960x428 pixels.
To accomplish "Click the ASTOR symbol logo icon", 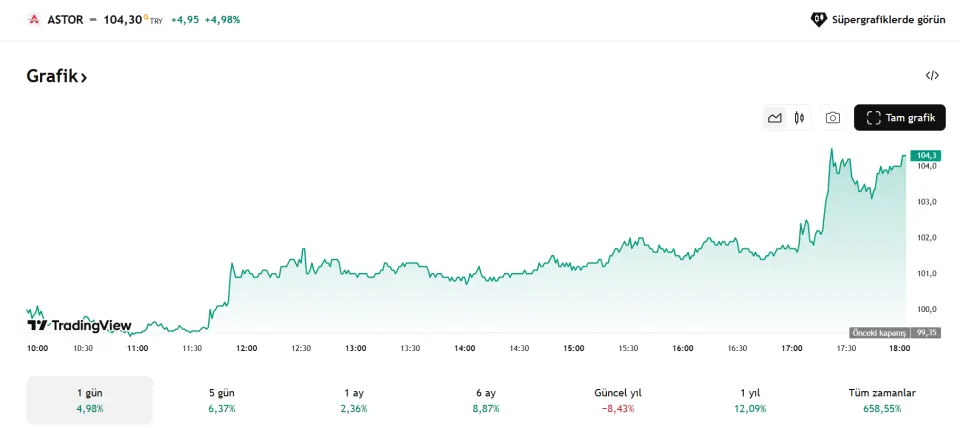I will [x=33, y=19].
